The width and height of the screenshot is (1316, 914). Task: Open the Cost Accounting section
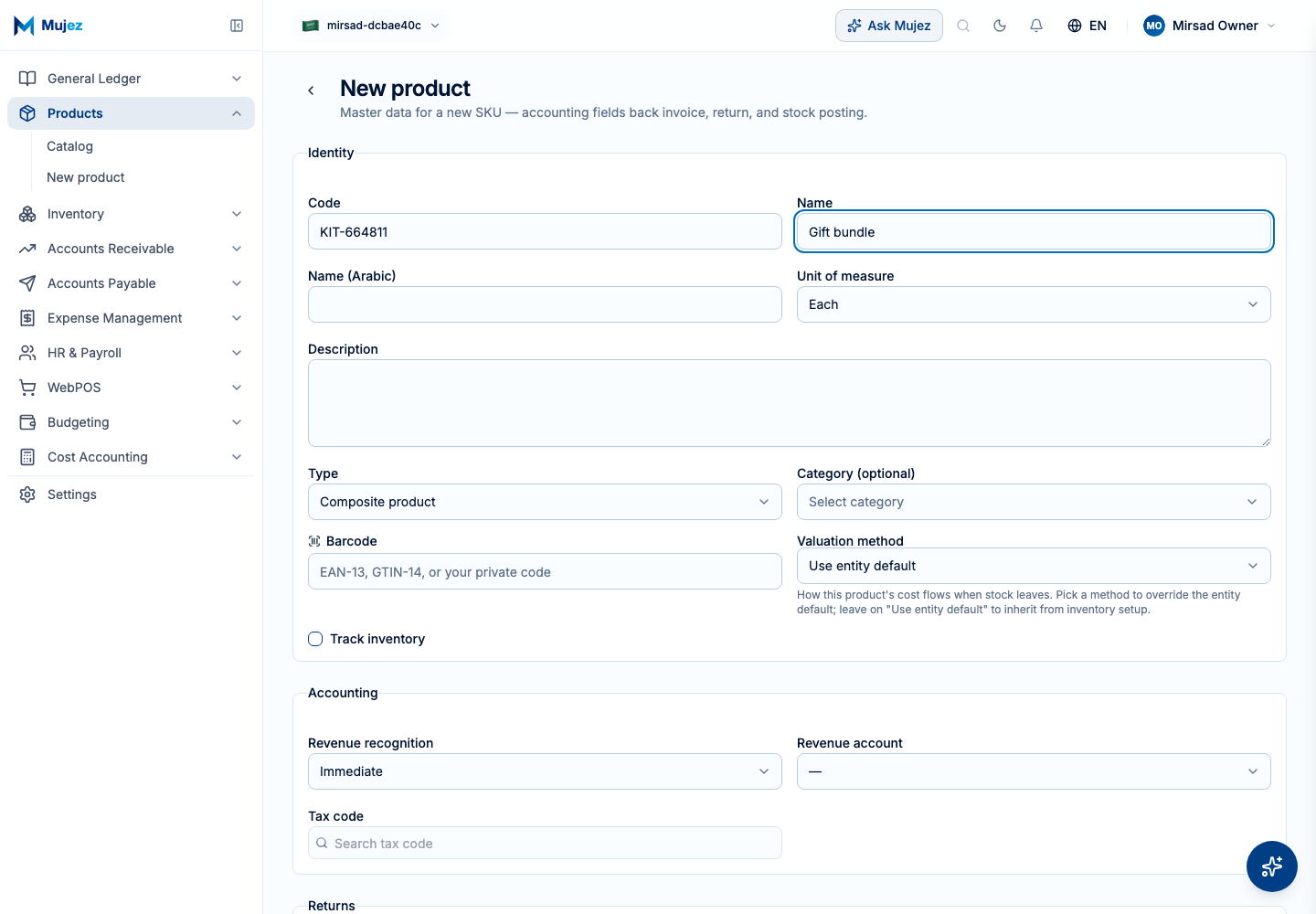[x=131, y=457]
